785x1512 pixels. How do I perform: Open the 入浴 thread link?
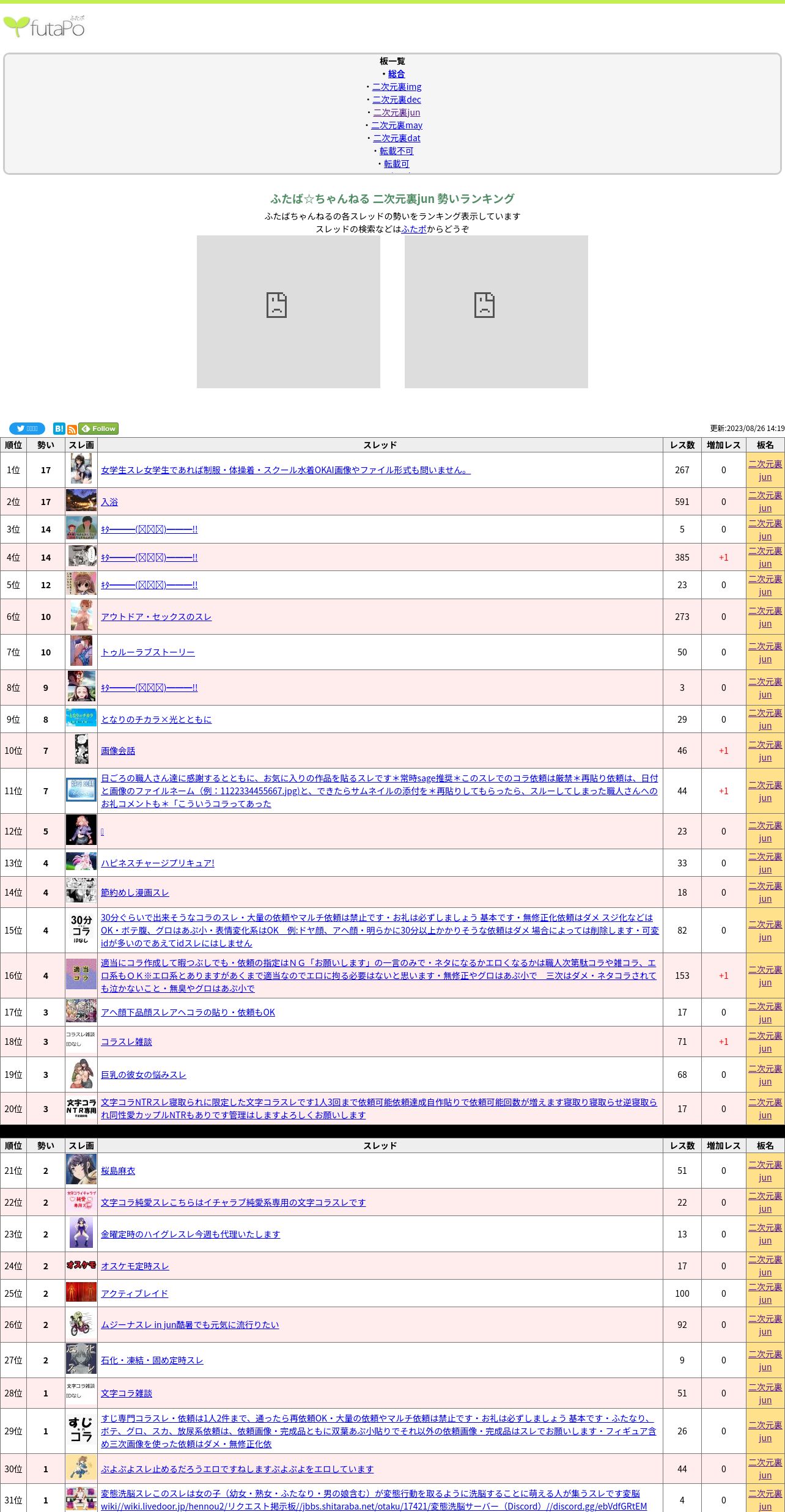click(109, 502)
